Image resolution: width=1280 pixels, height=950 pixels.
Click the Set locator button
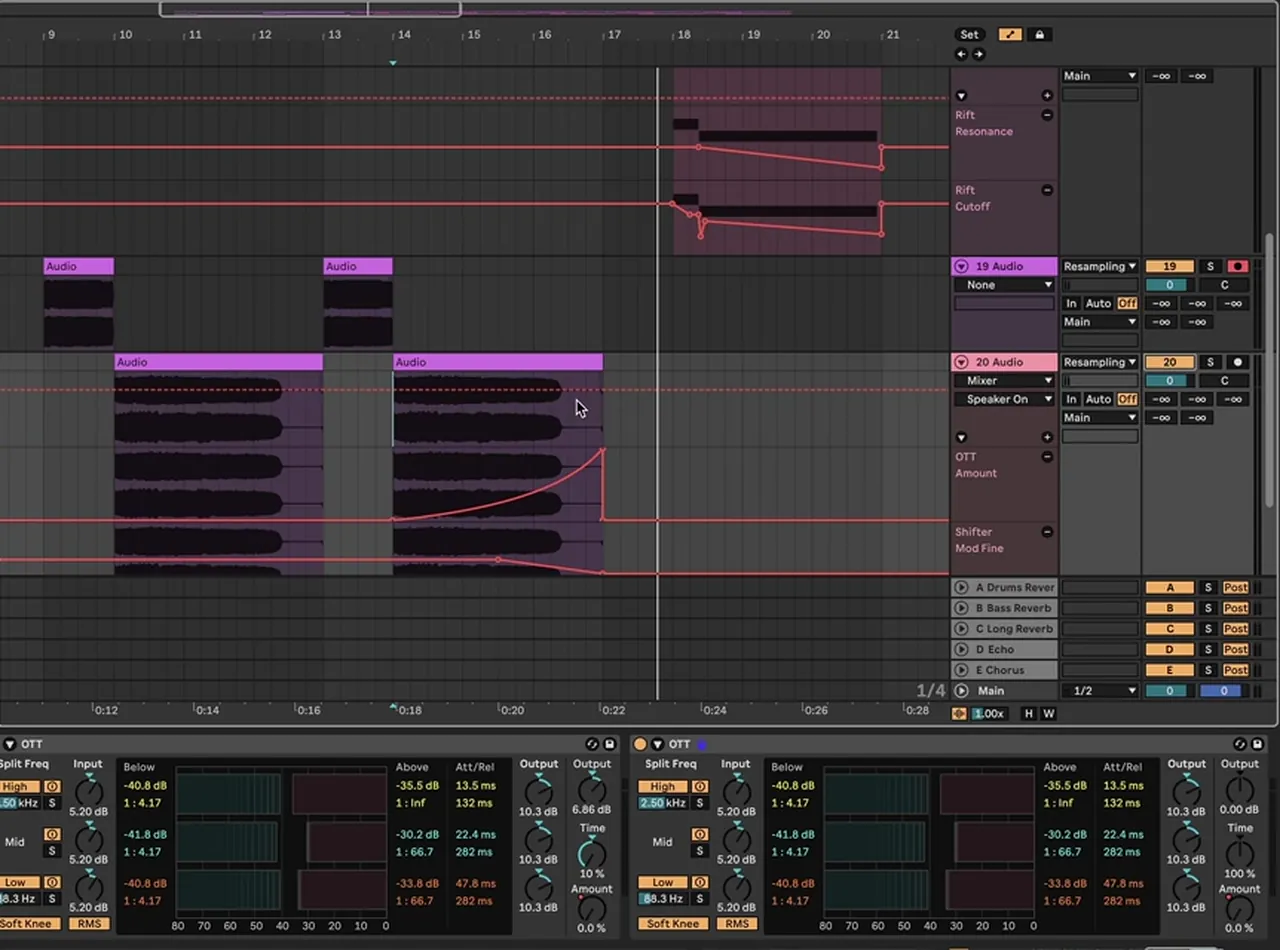coord(969,35)
